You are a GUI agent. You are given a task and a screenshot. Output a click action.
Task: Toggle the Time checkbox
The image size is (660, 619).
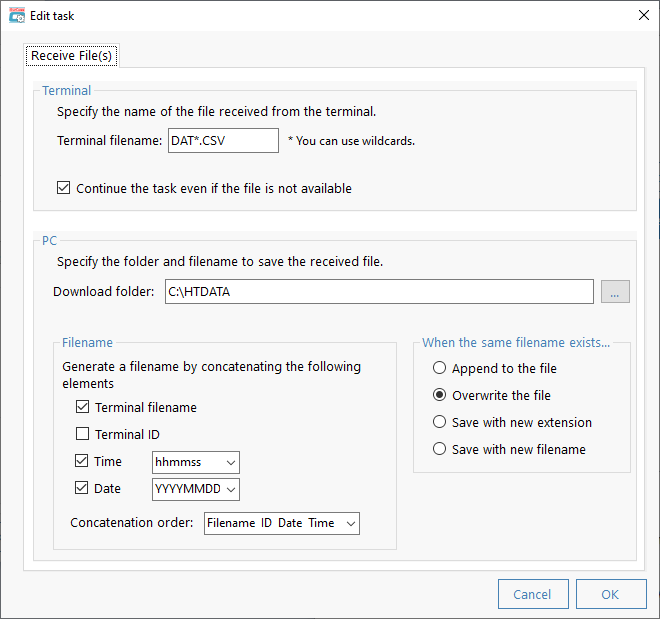[x=82, y=461]
